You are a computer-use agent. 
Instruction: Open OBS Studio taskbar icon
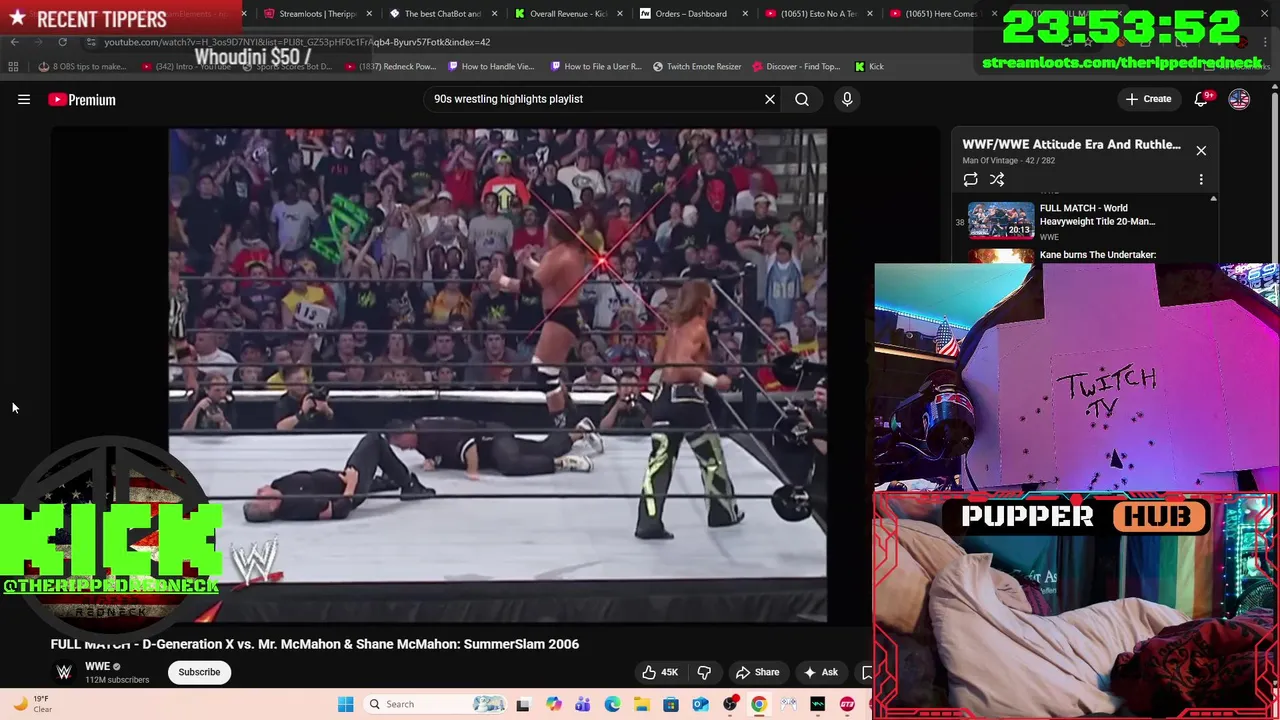click(730, 704)
